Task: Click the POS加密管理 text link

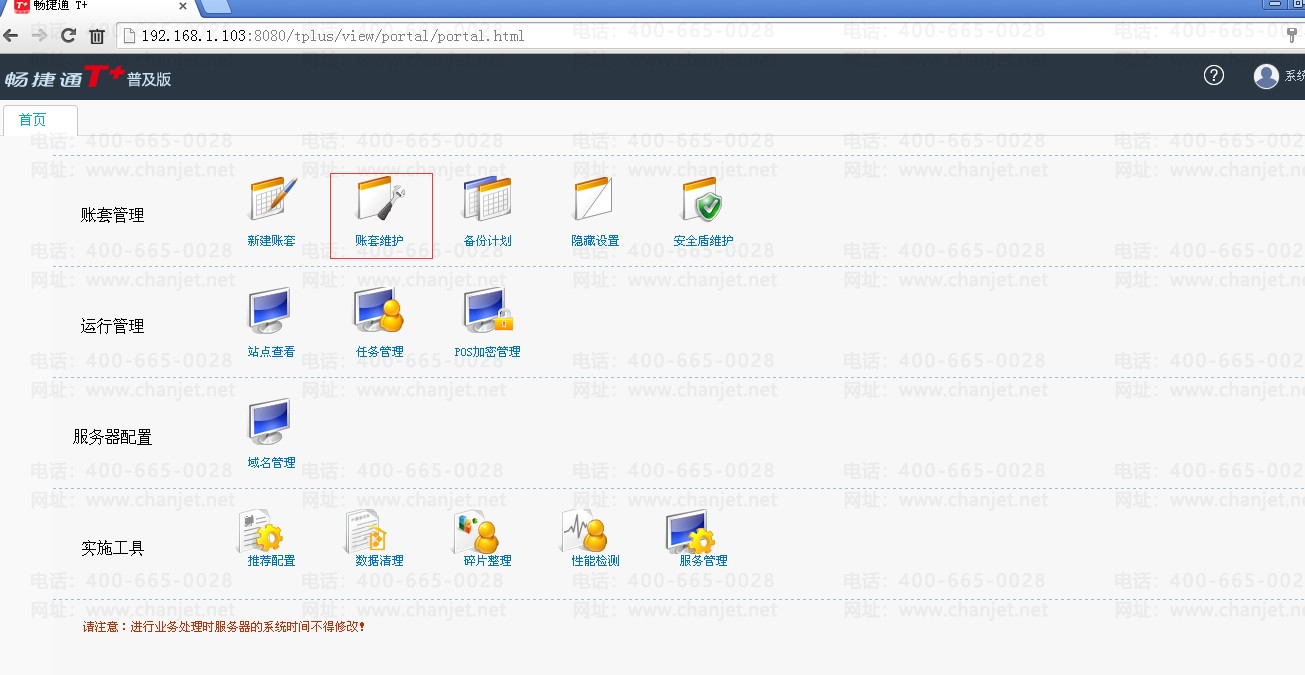Action: coord(488,352)
